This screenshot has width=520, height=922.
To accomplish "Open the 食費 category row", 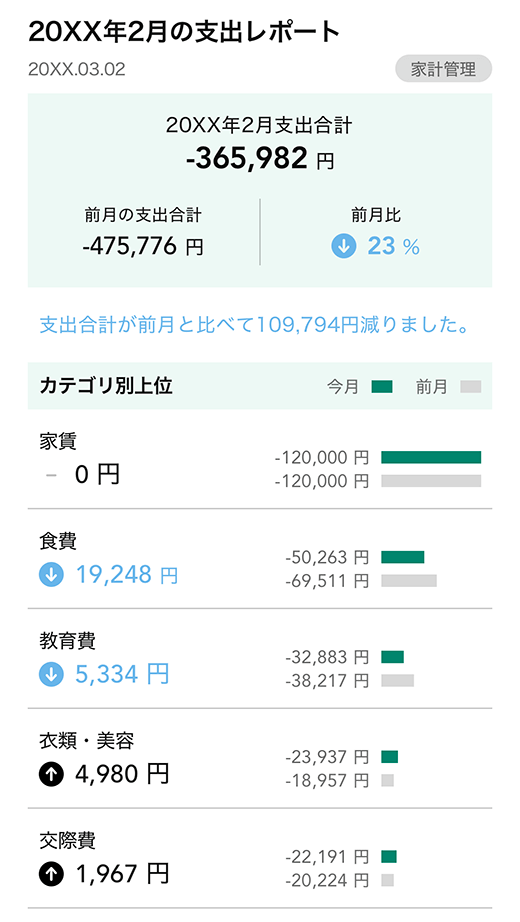I will click(x=260, y=559).
